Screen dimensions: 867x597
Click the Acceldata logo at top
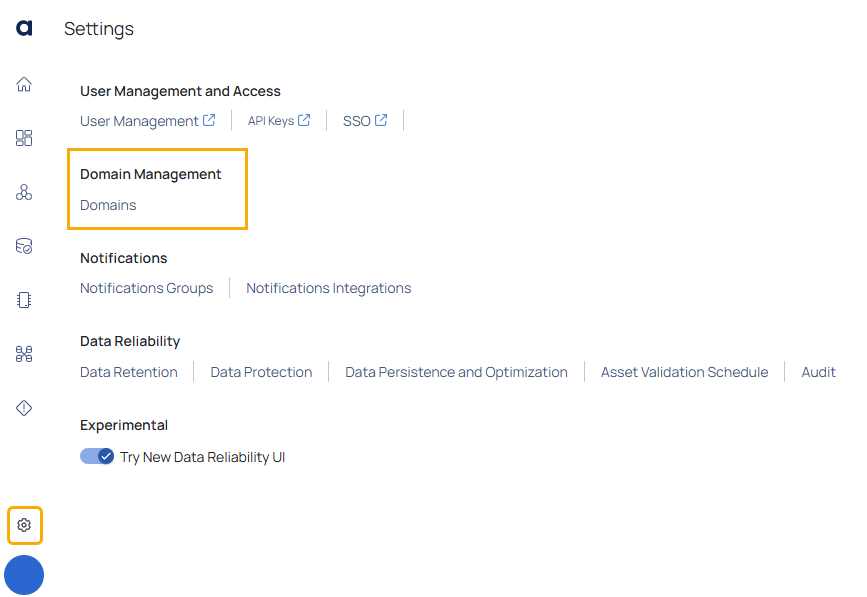24,28
